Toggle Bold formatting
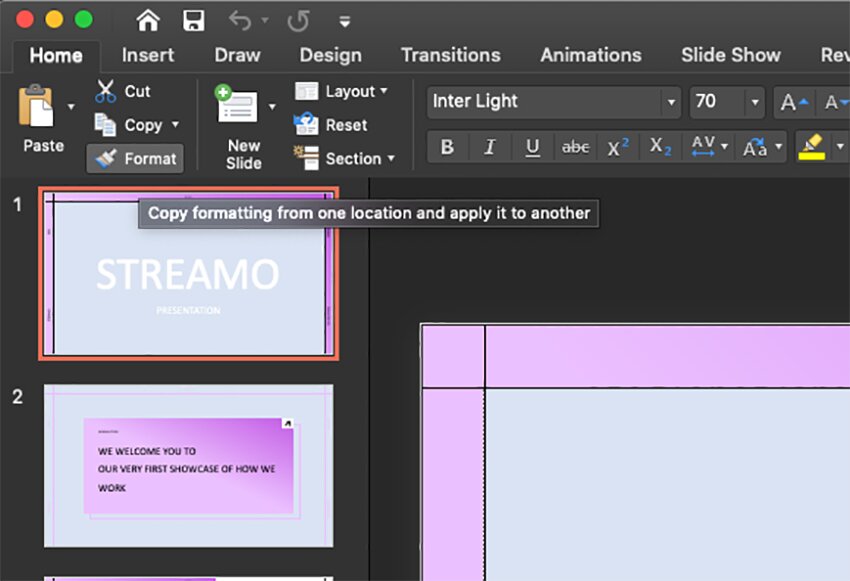 pos(447,148)
